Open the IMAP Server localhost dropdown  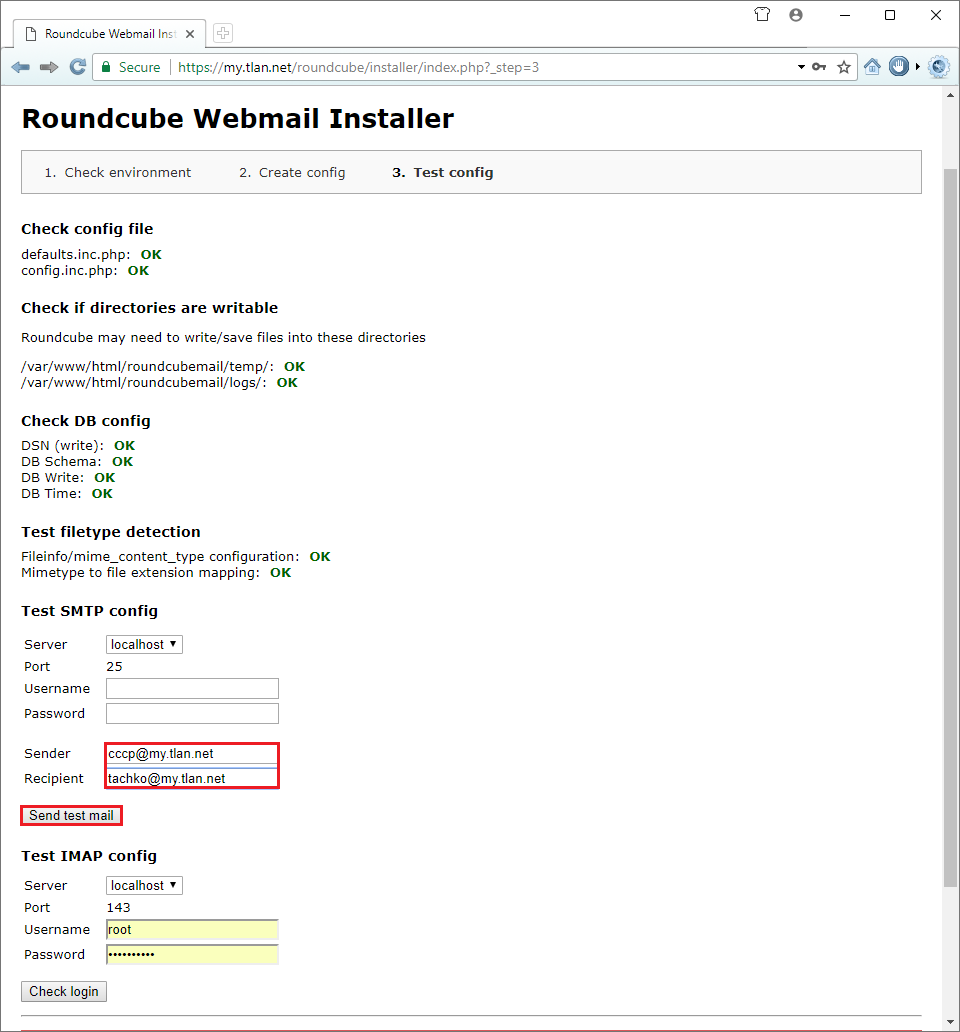pyautogui.click(x=144, y=885)
